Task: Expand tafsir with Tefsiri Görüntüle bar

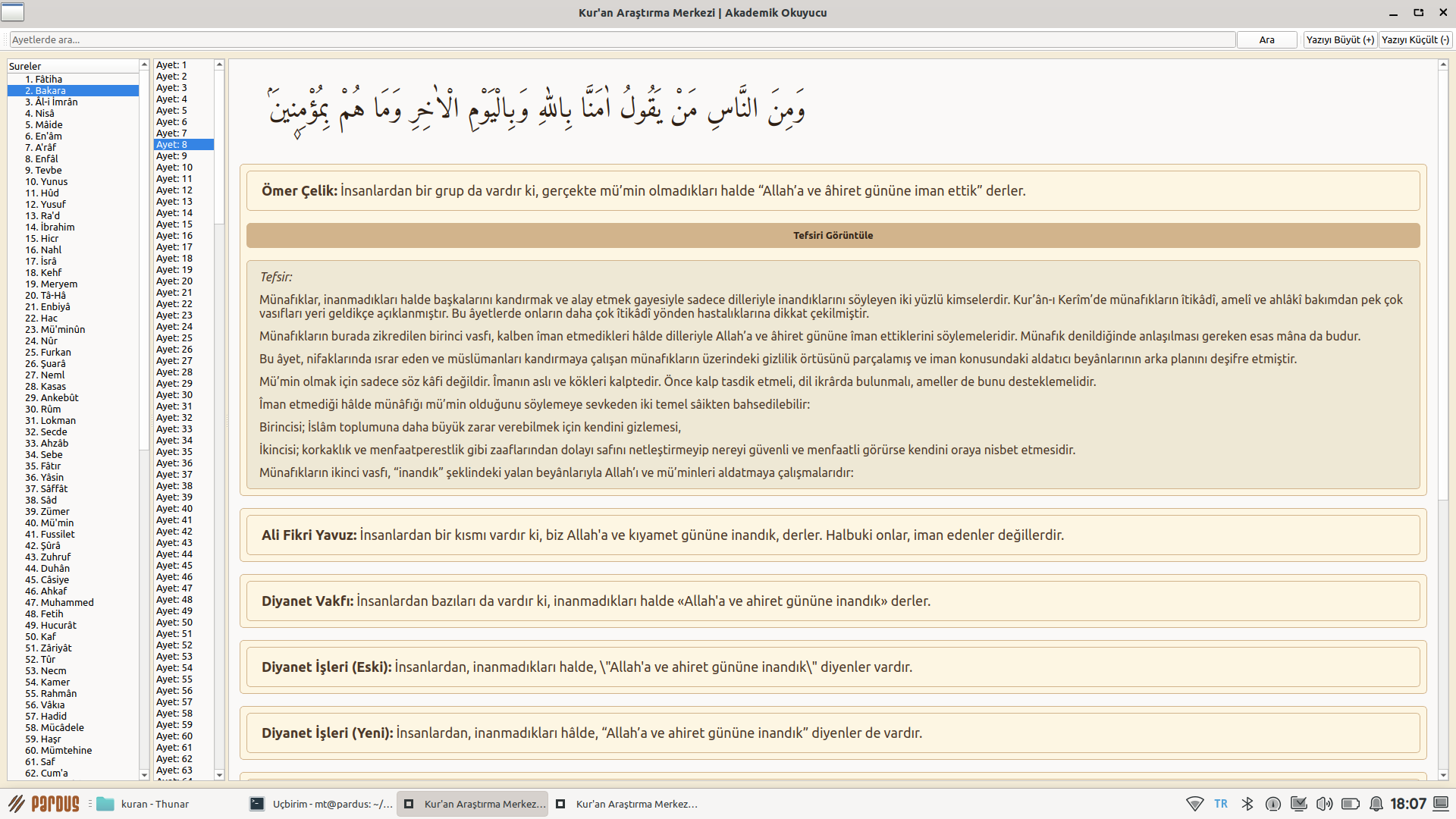Action: point(833,236)
